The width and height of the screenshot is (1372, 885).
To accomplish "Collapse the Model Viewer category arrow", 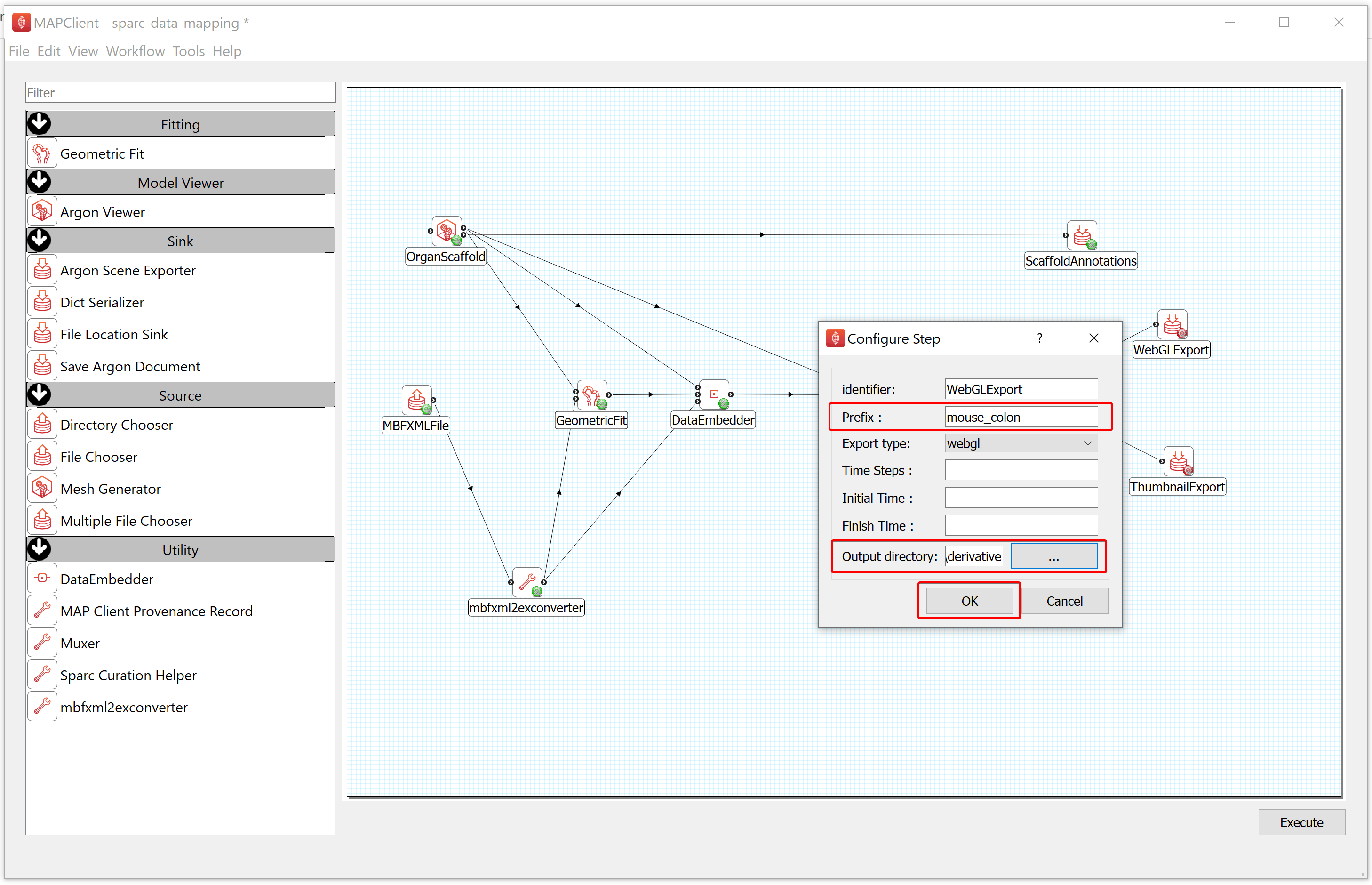I will 40,182.
